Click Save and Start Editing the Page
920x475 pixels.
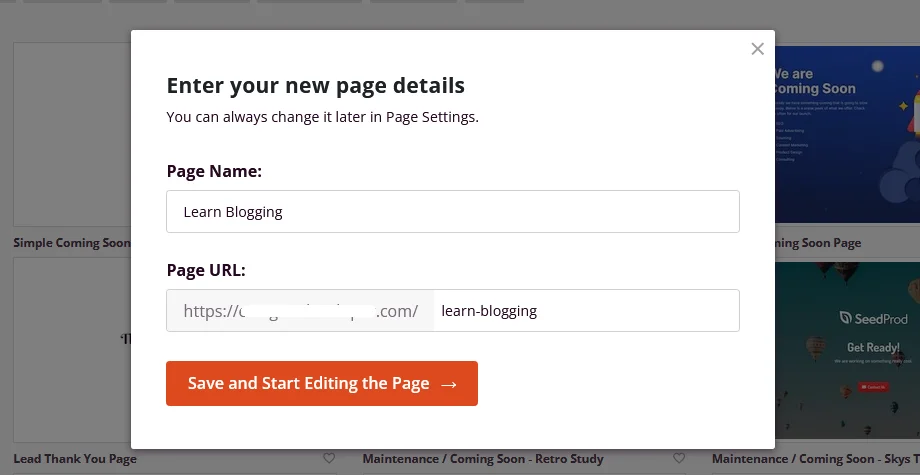pyautogui.click(x=322, y=384)
